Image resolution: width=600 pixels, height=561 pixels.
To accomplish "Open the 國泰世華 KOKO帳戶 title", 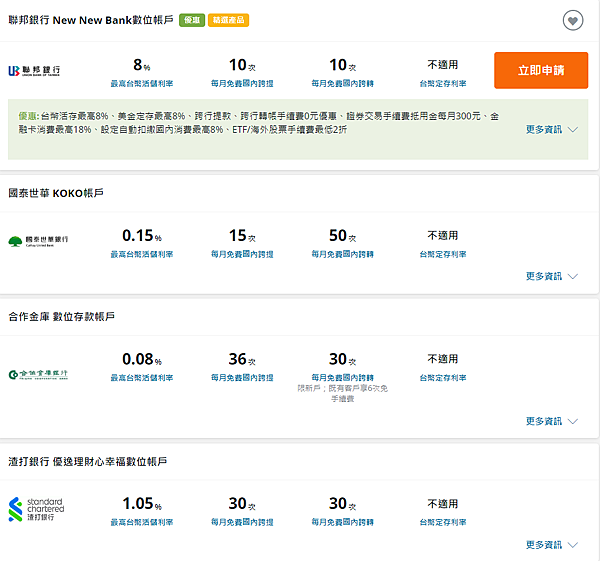I will click(x=56, y=192).
